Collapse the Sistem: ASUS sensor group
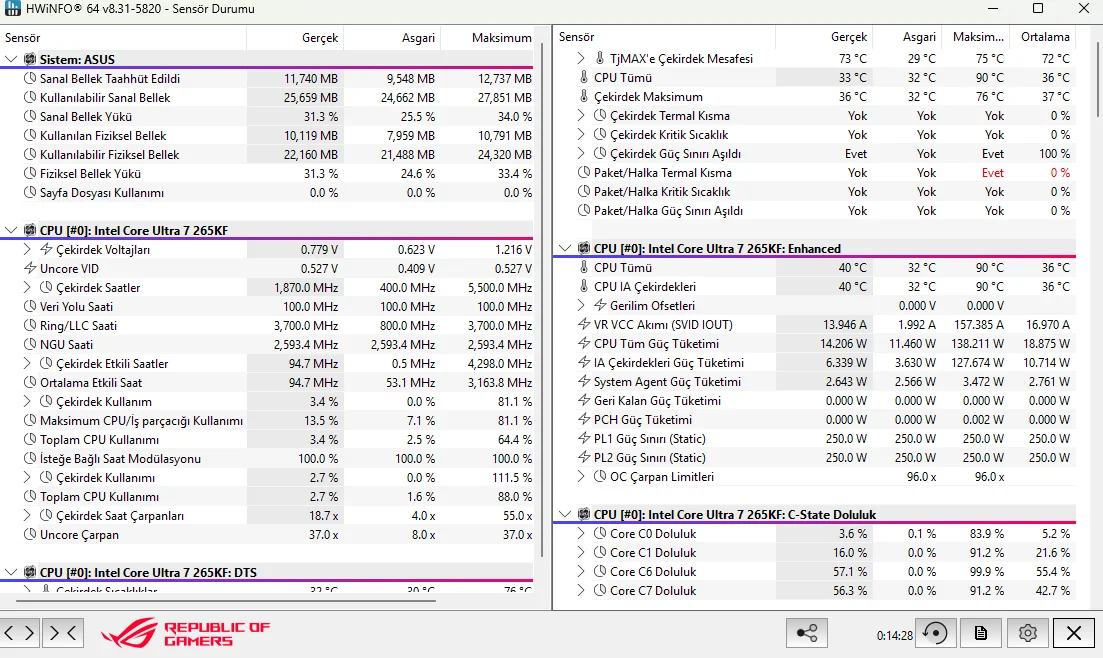The width and height of the screenshot is (1103, 658). coord(11,59)
